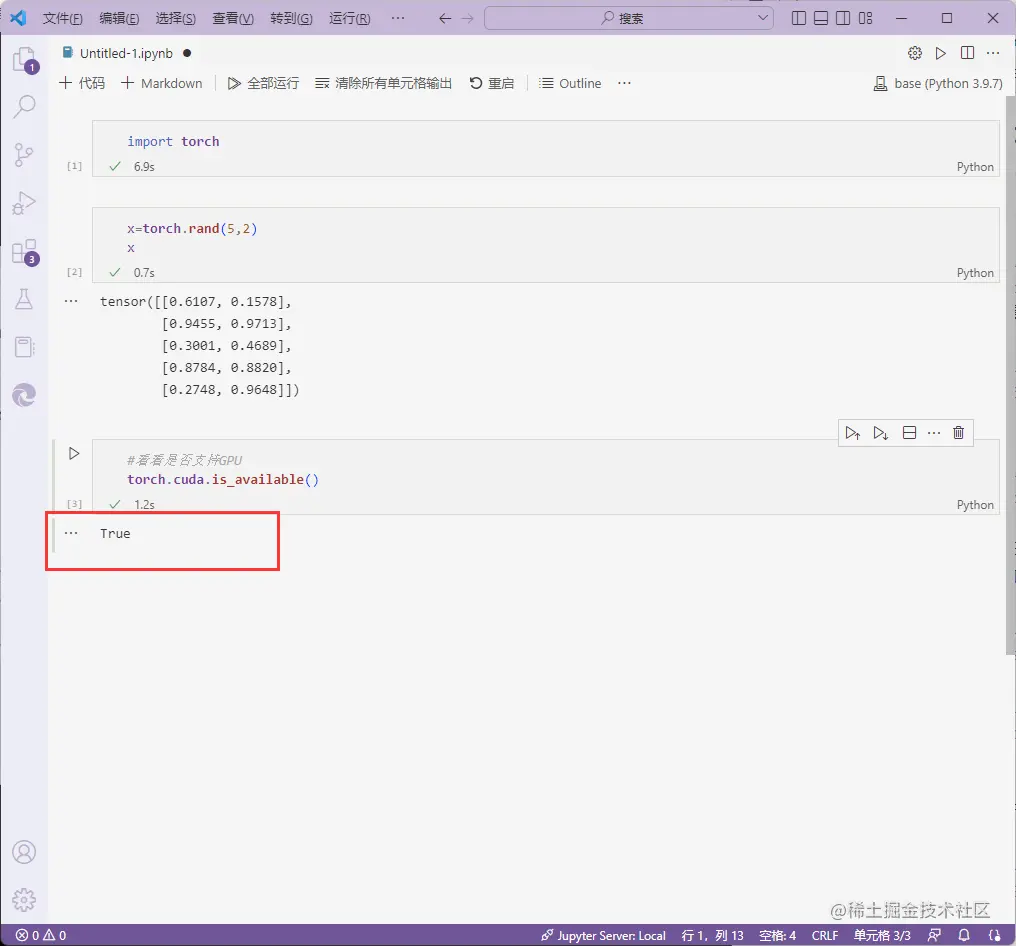Screen dimensions: 1016x946
Task: Open more cell actions in cell toolbar
Action: tap(934, 433)
